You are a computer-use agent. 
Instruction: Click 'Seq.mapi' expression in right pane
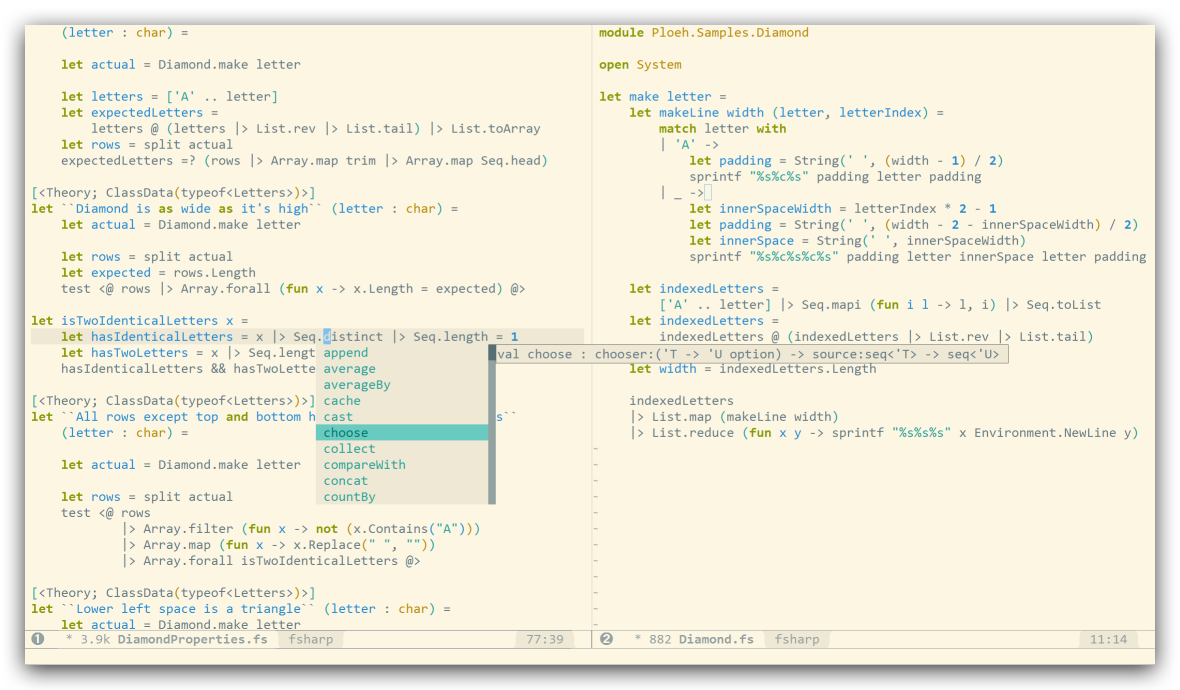(x=832, y=305)
